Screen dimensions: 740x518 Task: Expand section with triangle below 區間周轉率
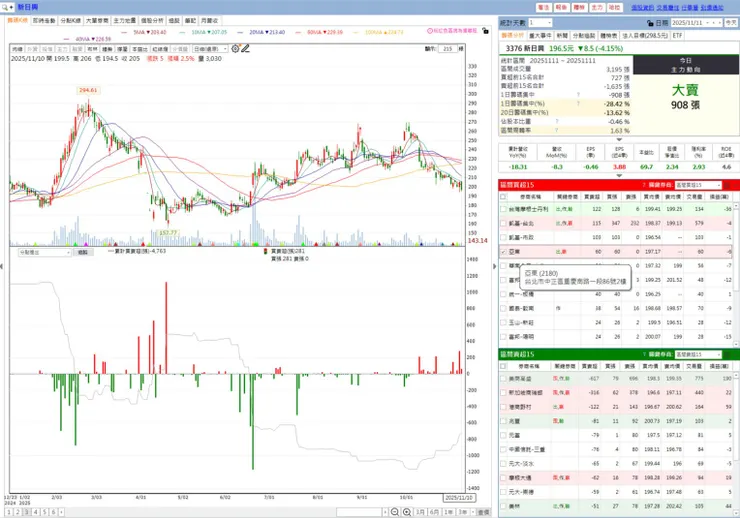619,140
